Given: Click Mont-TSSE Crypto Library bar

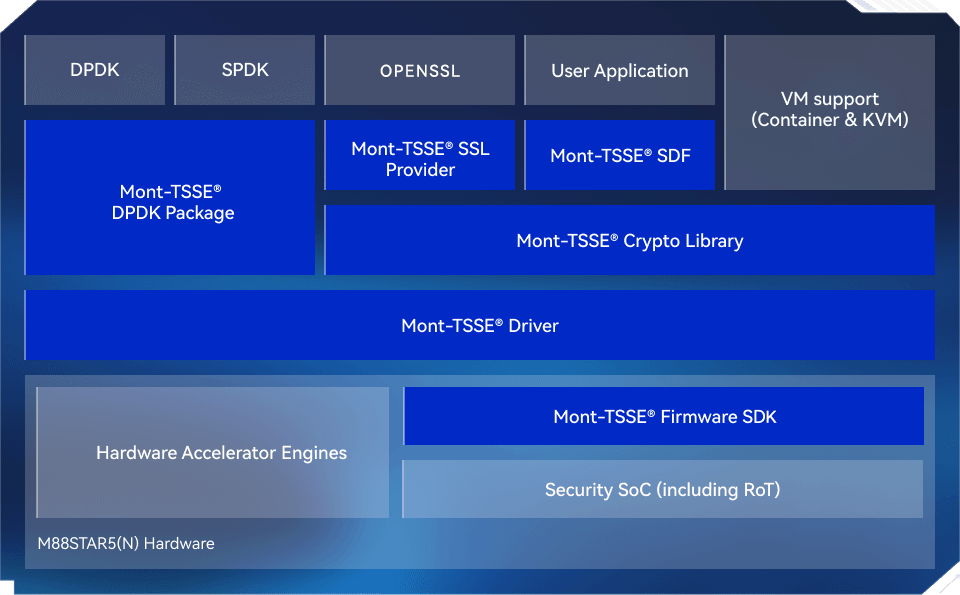Looking at the screenshot, I should coord(629,240).
